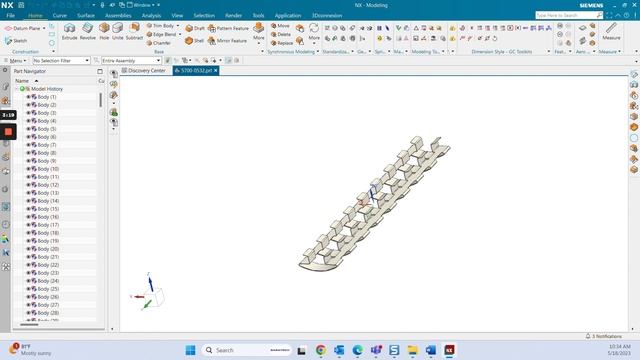Toggle visibility of Body (18)
Image resolution: width=640 pixels, height=360 pixels.
(29, 233)
